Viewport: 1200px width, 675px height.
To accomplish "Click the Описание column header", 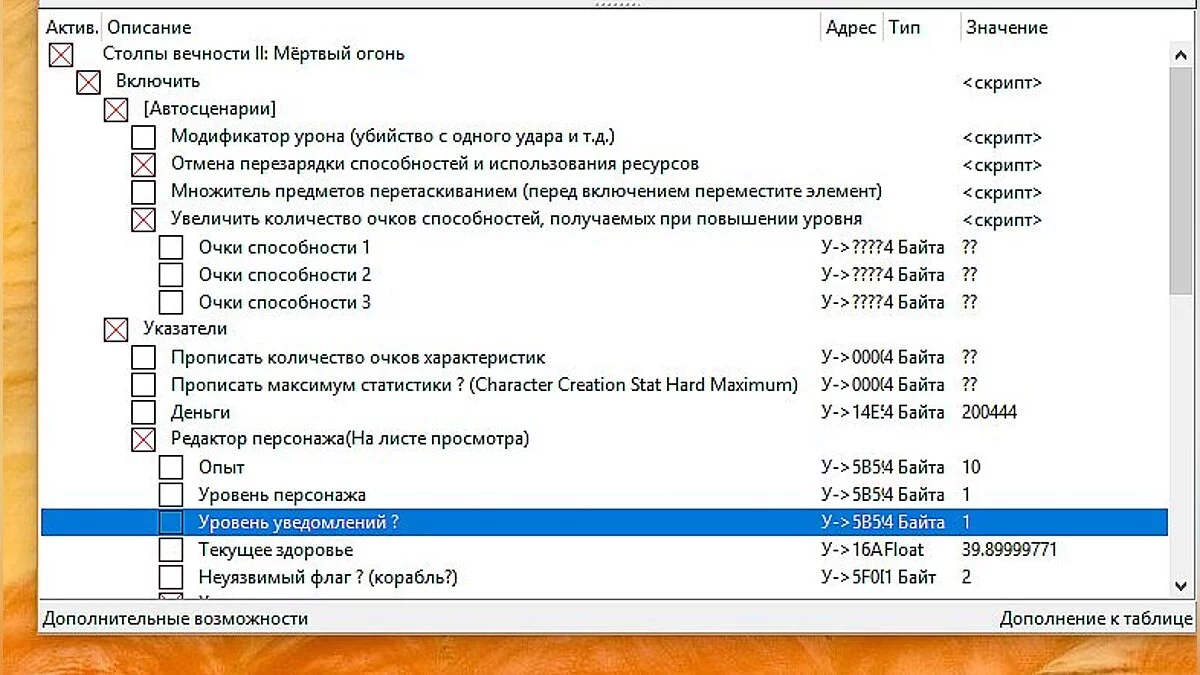I will (x=149, y=28).
